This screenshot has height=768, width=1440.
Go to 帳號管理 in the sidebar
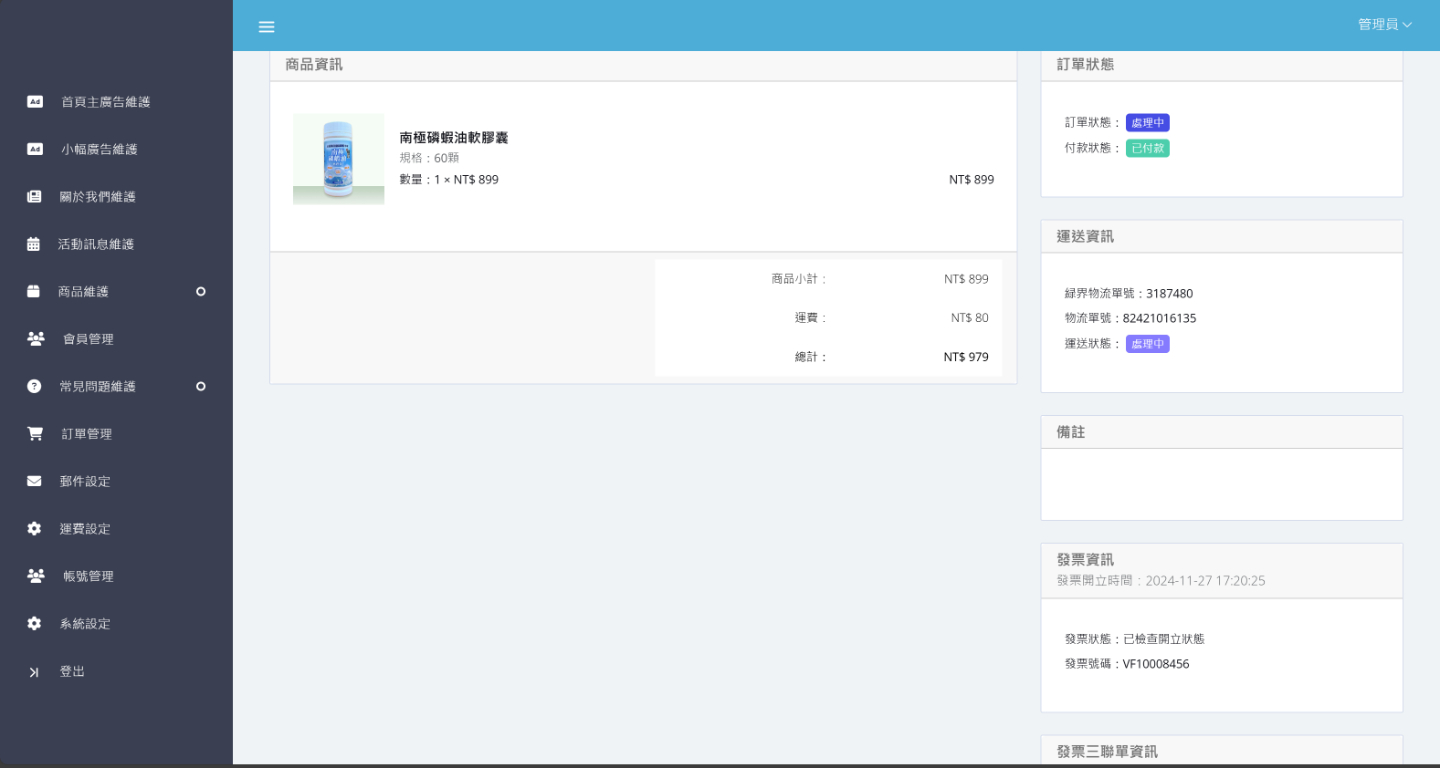click(x=88, y=576)
